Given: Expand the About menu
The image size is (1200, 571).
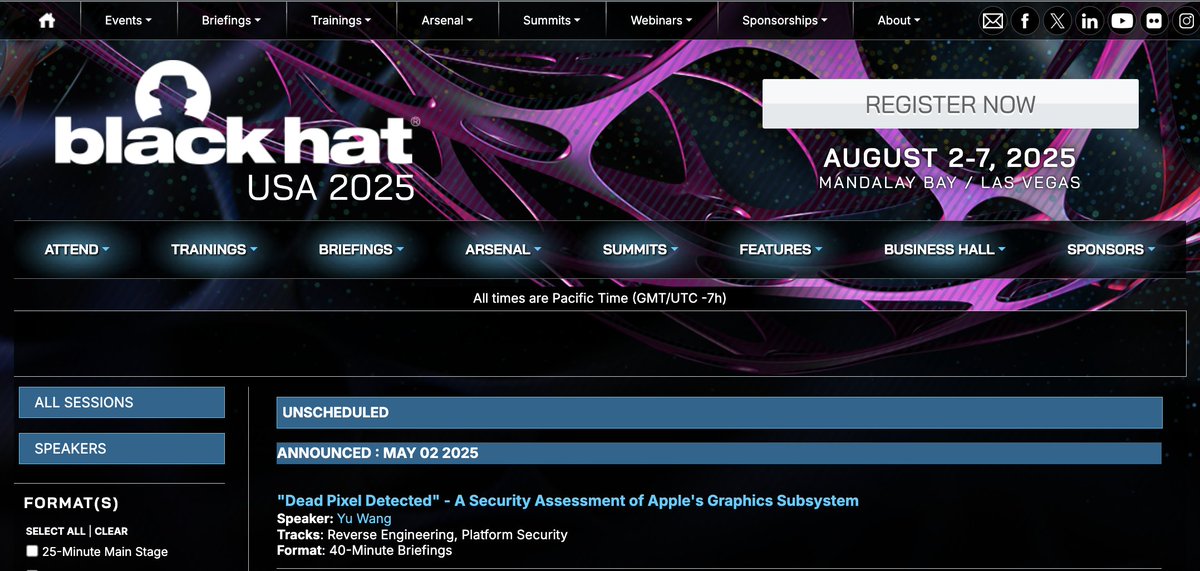Looking at the screenshot, I should [x=899, y=20].
